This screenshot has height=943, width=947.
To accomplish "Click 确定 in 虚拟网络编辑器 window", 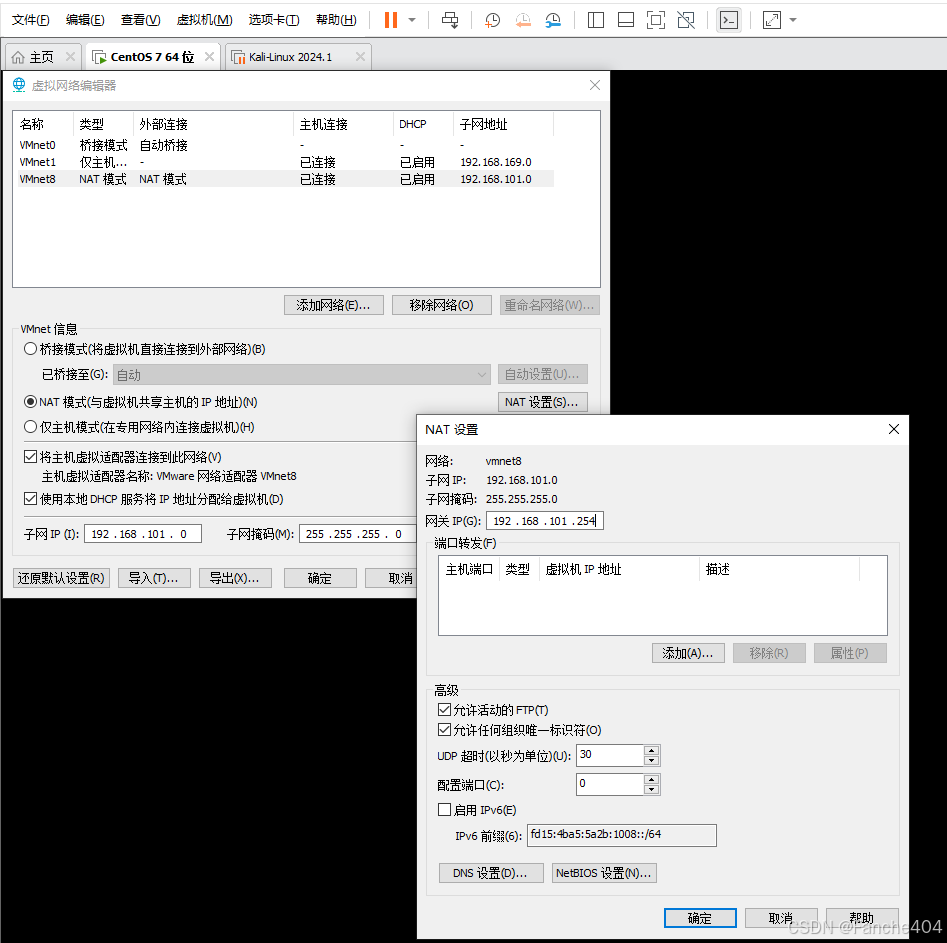I will pyautogui.click(x=319, y=578).
